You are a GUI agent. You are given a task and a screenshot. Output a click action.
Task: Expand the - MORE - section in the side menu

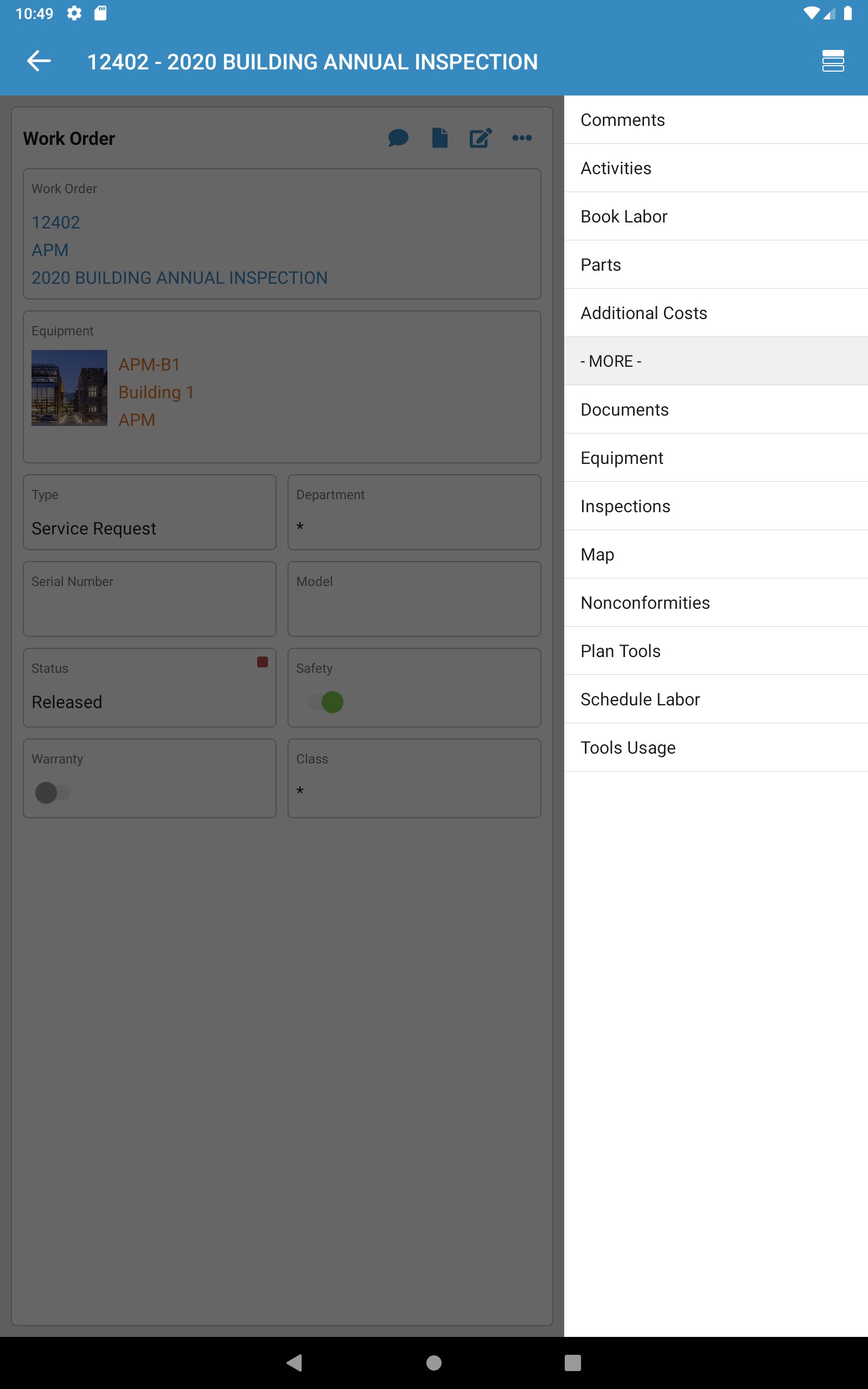click(610, 361)
